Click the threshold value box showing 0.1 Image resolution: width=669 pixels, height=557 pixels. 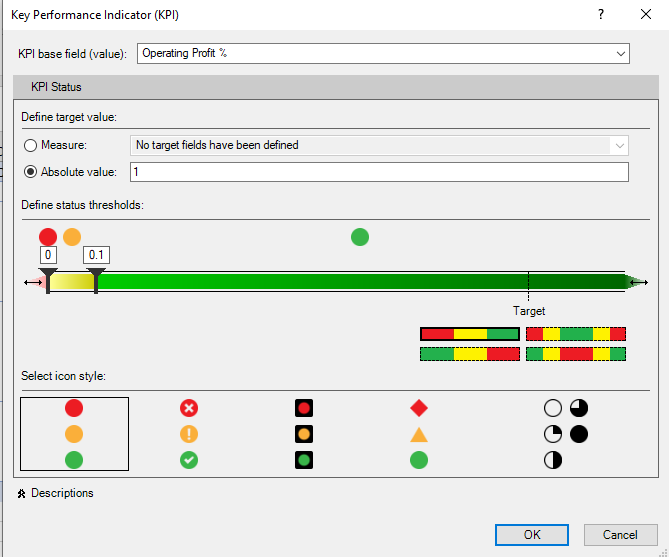(96, 255)
